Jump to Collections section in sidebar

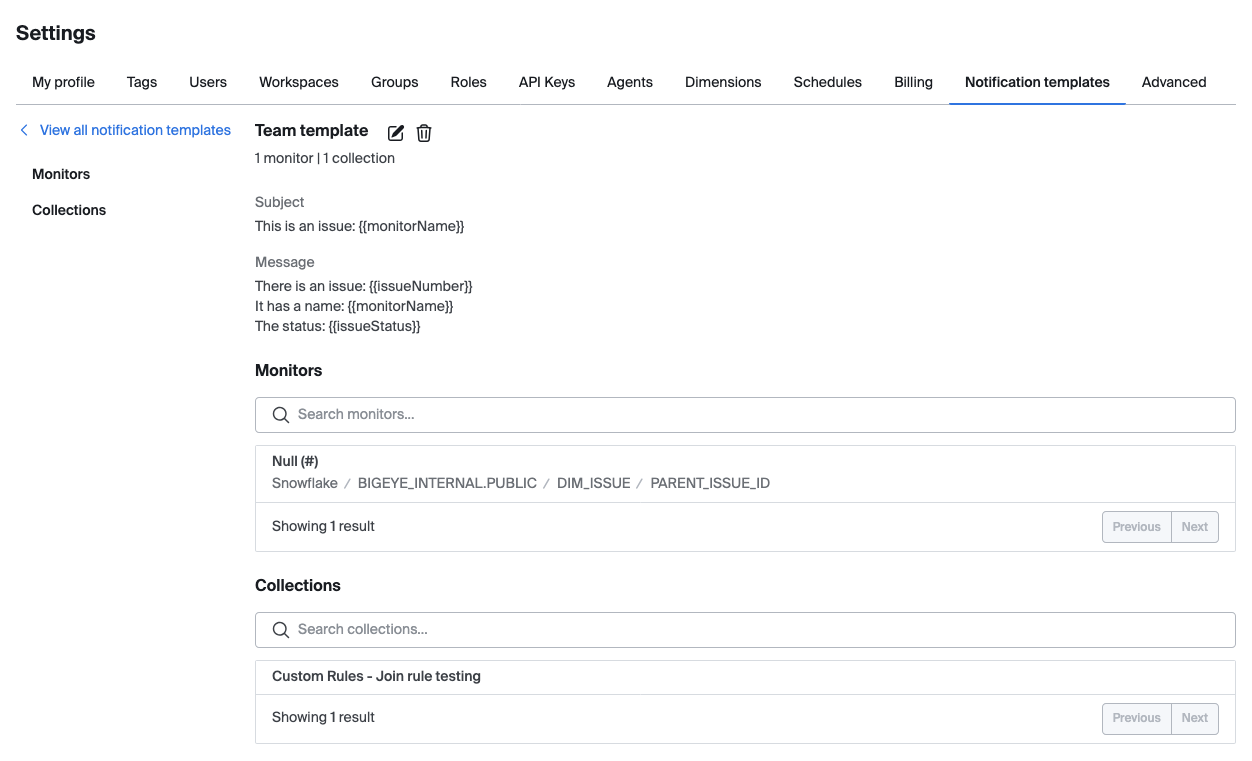(69, 210)
